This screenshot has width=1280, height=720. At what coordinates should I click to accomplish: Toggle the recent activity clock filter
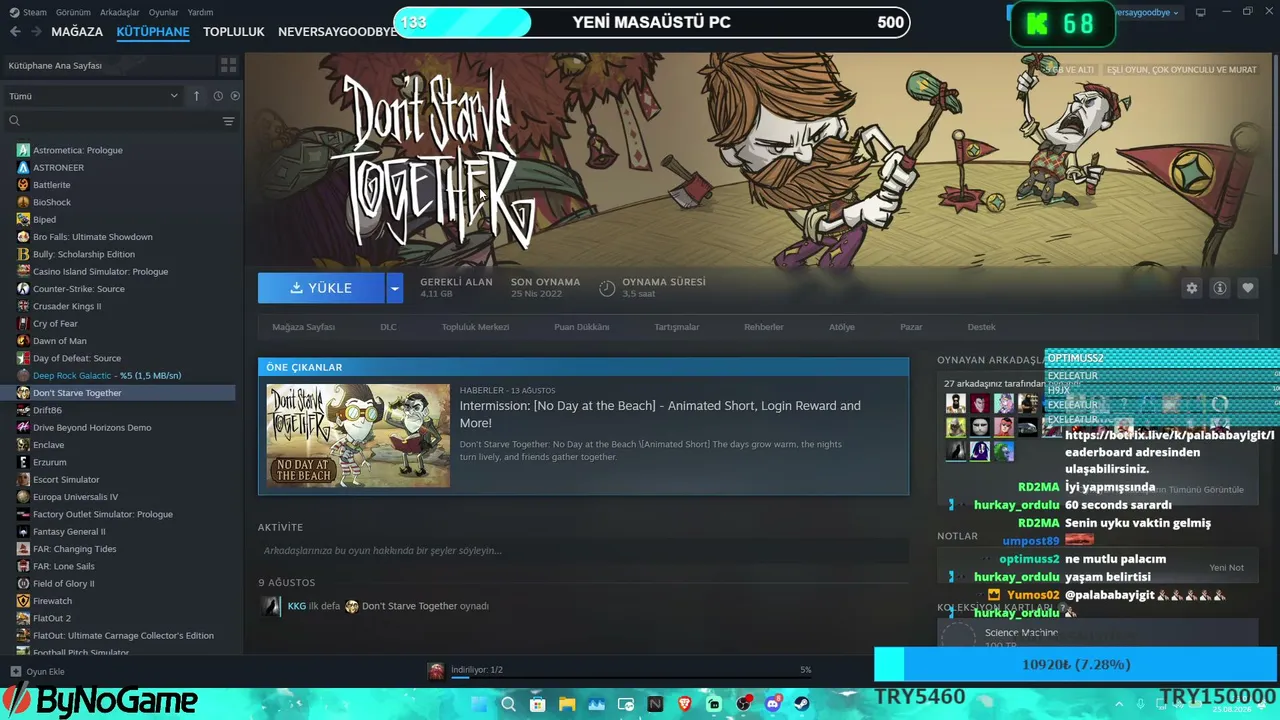pyautogui.click(x=218, y=96)
